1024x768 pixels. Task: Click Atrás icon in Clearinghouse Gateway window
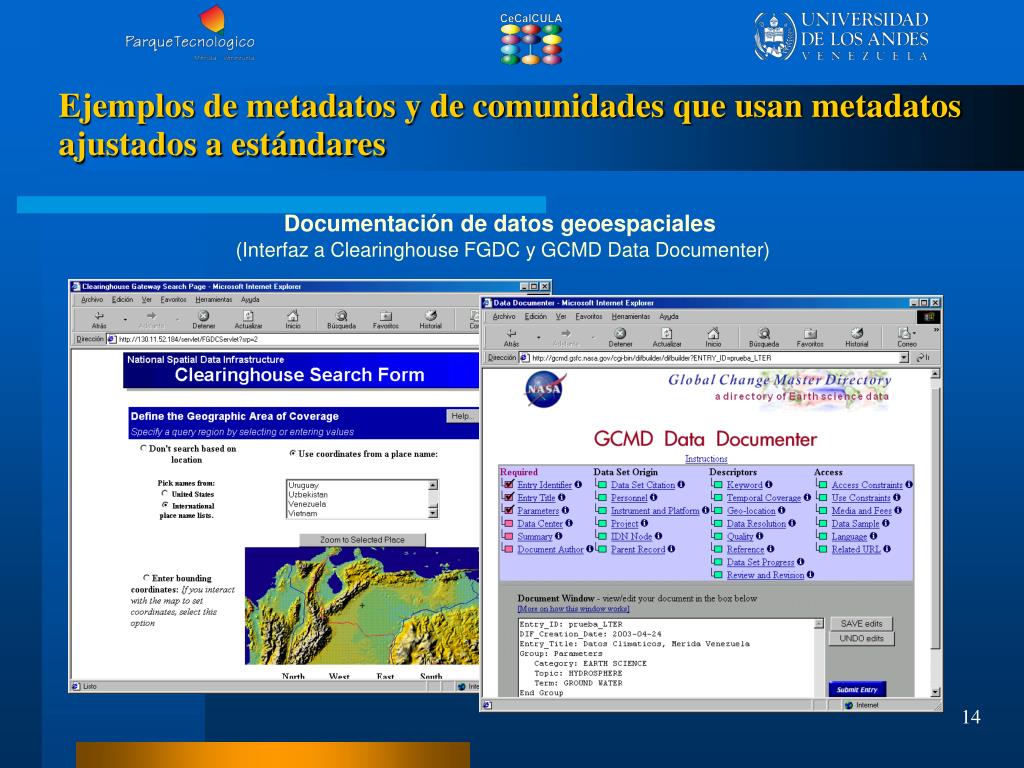click(99, 315)
